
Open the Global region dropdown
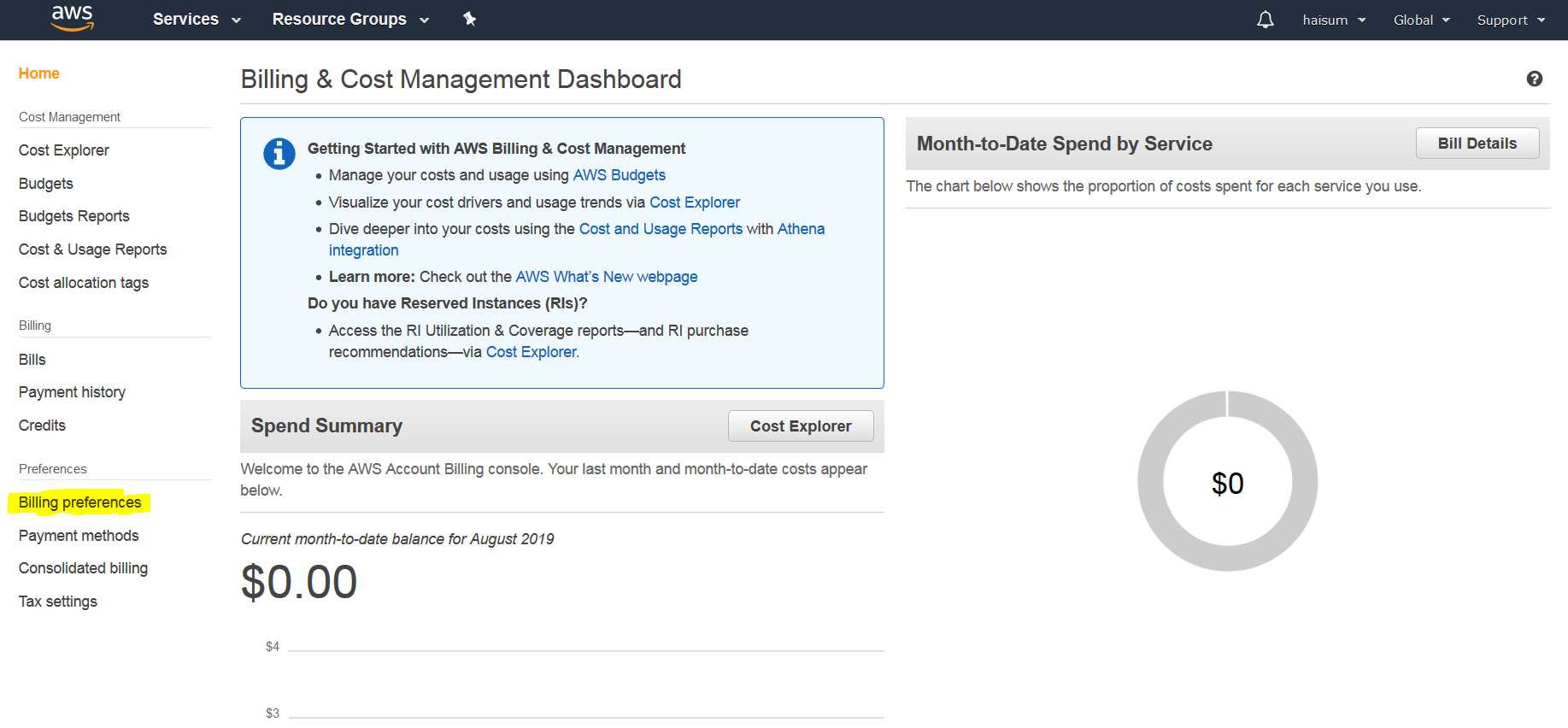coord(1422,20)
